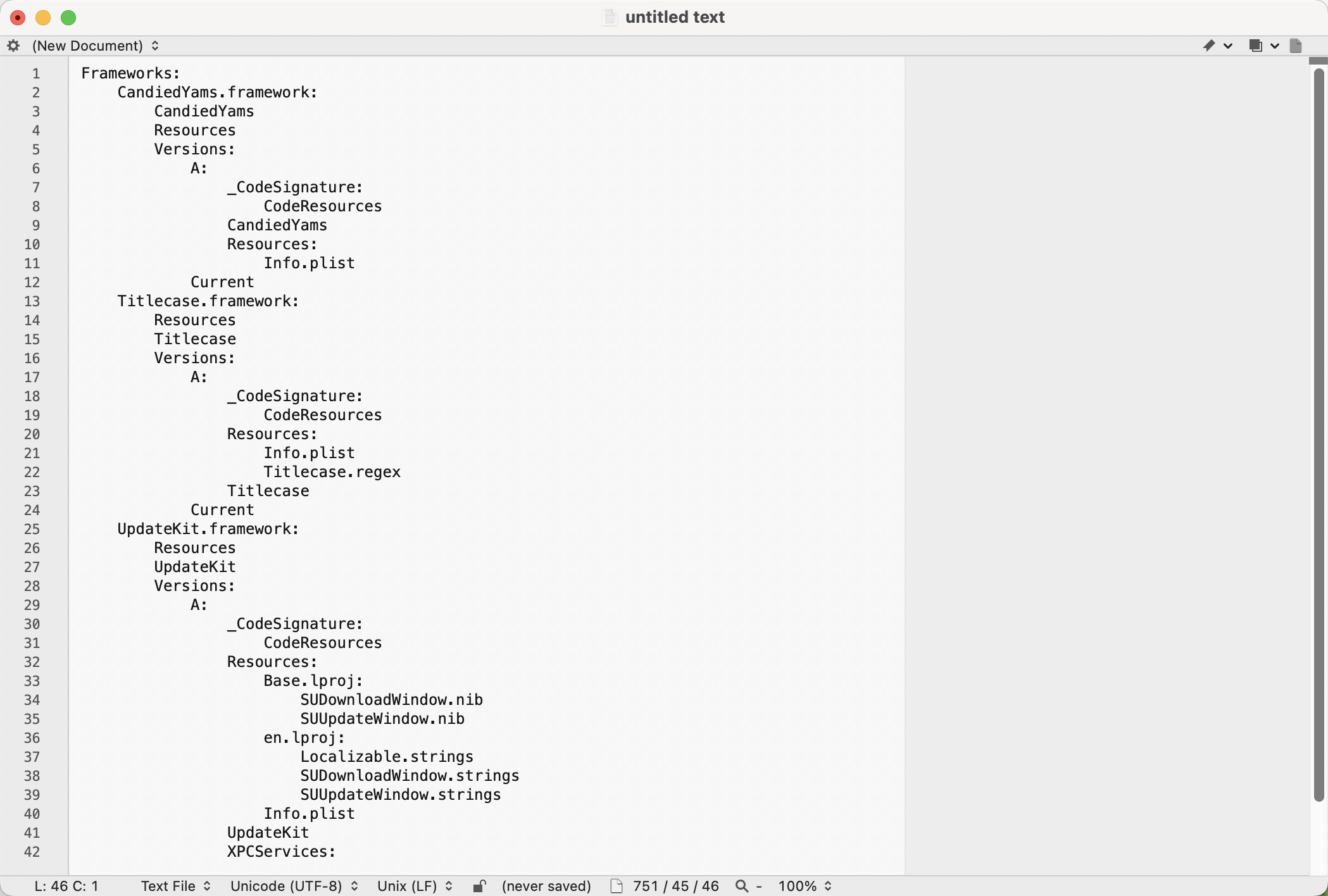1328x896 pixels.
Task: Click the settings gear icon top-left
Action: (15, 45)
